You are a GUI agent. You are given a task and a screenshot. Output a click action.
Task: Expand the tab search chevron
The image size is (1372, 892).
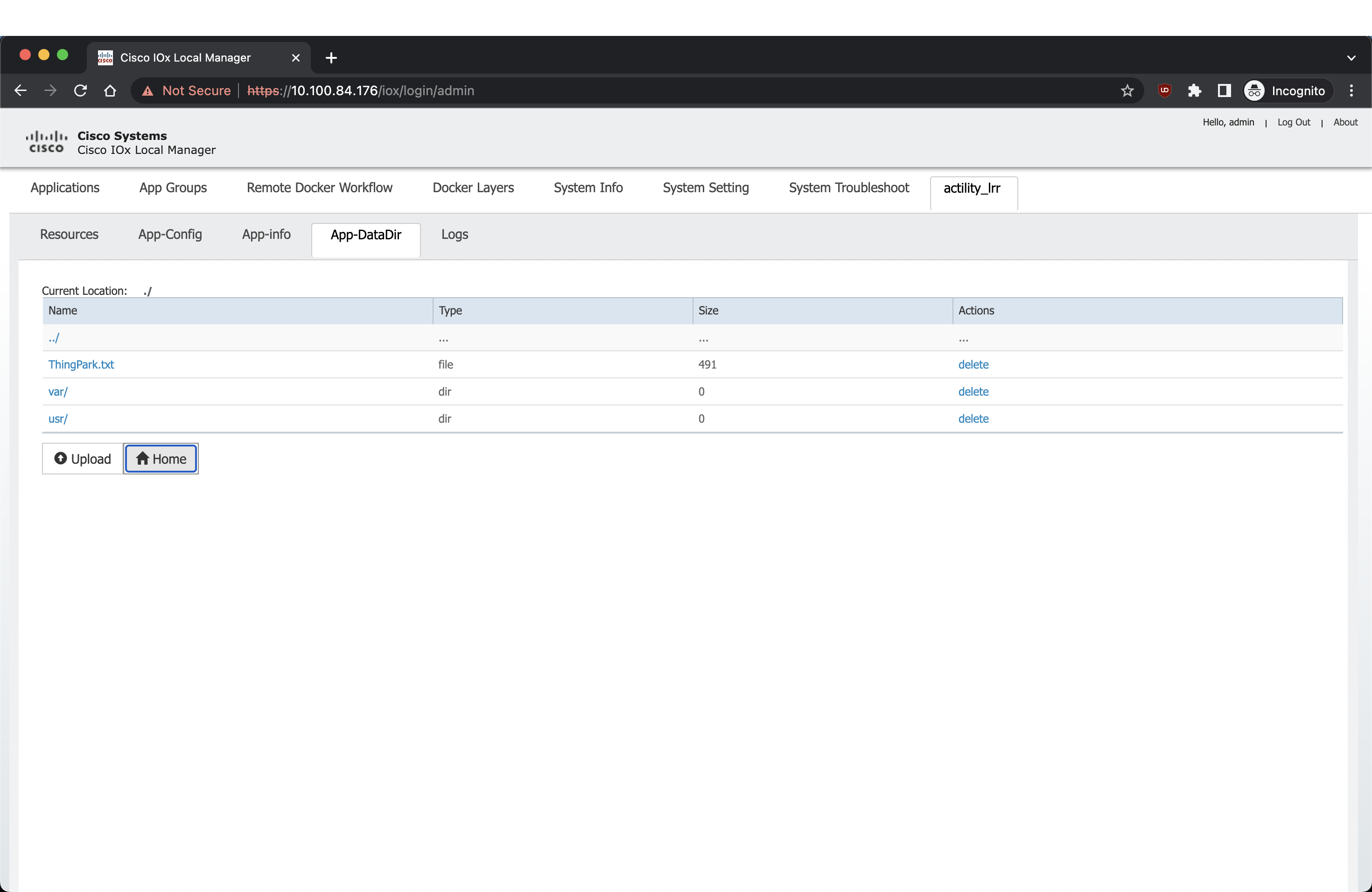(1351, 58)
